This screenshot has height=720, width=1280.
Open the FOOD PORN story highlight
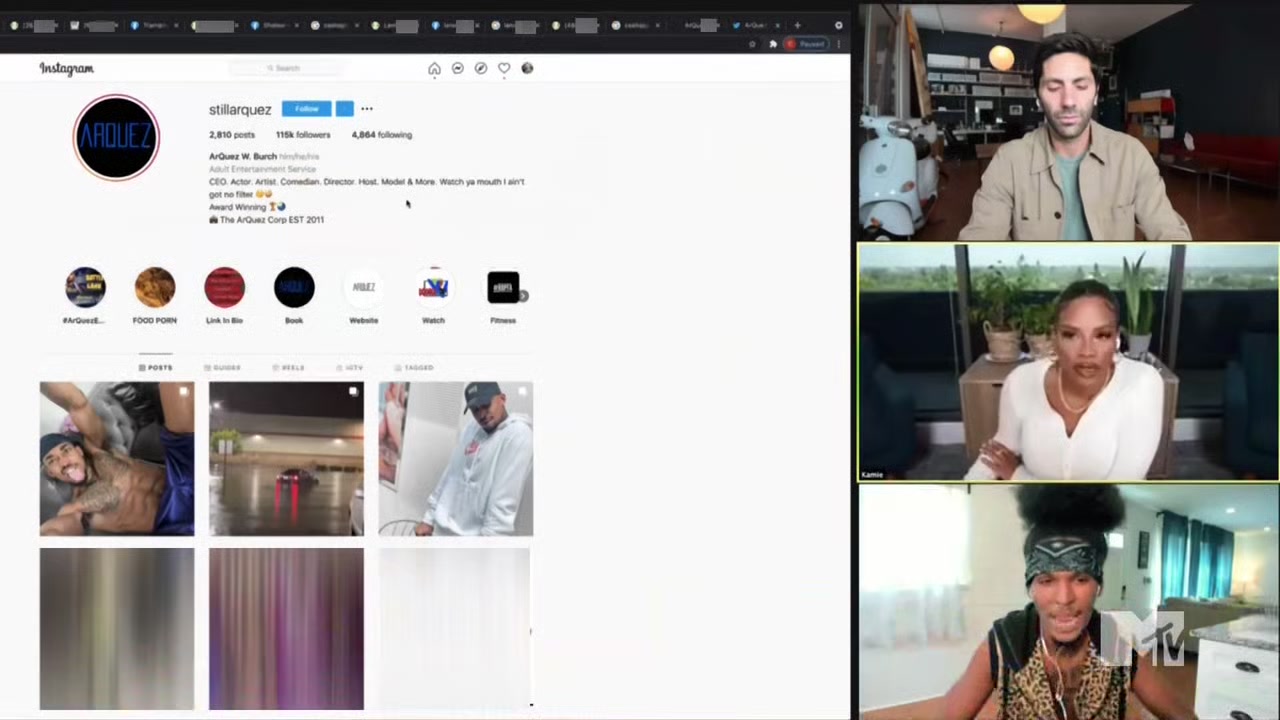click(155, 288)
